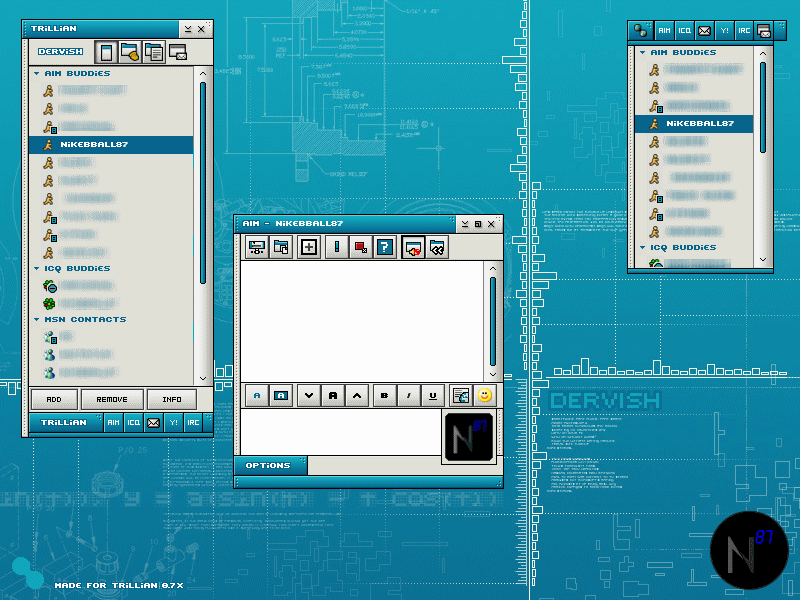
Task: Collapse the MSN Contacts group
Action: [37, 320]
